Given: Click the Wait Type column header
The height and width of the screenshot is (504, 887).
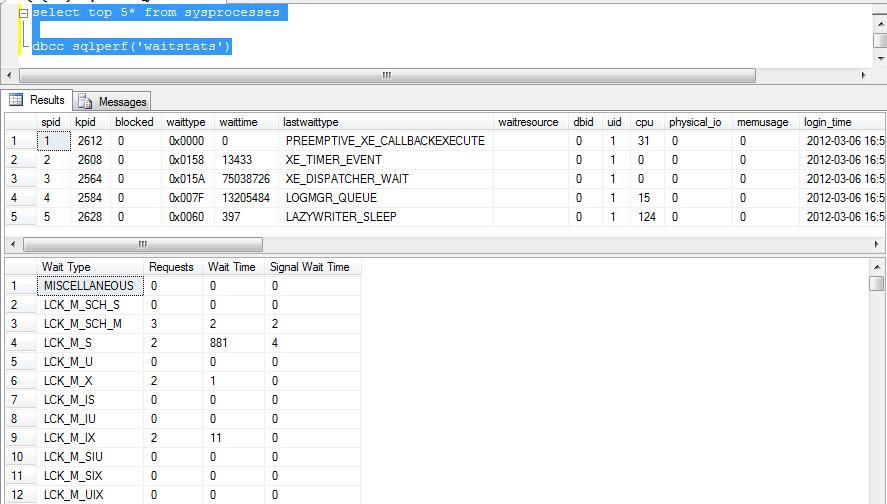Looking at the screenshot, I should (x=66, y=267).
